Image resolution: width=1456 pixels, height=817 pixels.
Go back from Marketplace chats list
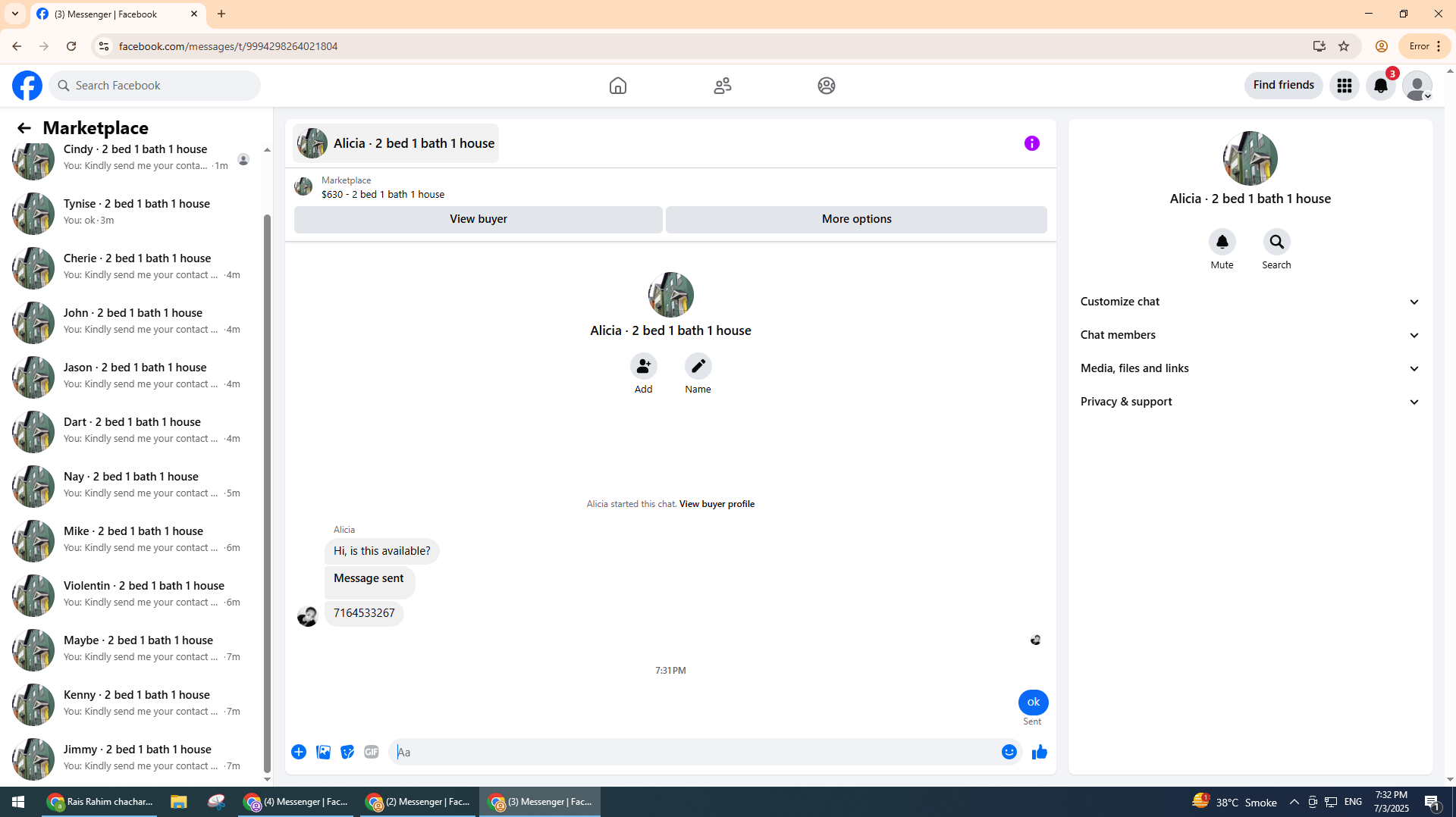tap(24, 128)
